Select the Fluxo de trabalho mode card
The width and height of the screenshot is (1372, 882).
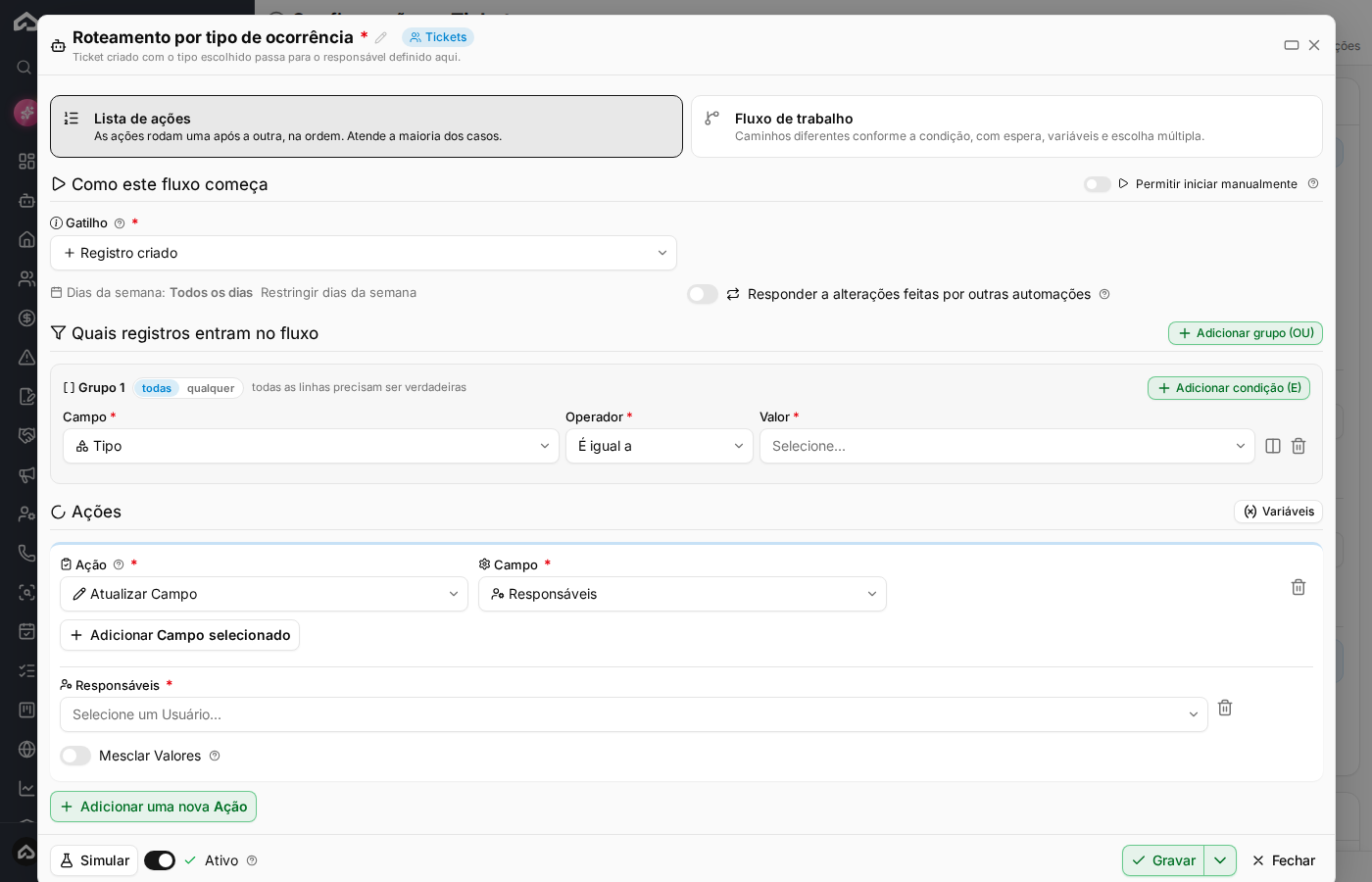click(1006, 126)
